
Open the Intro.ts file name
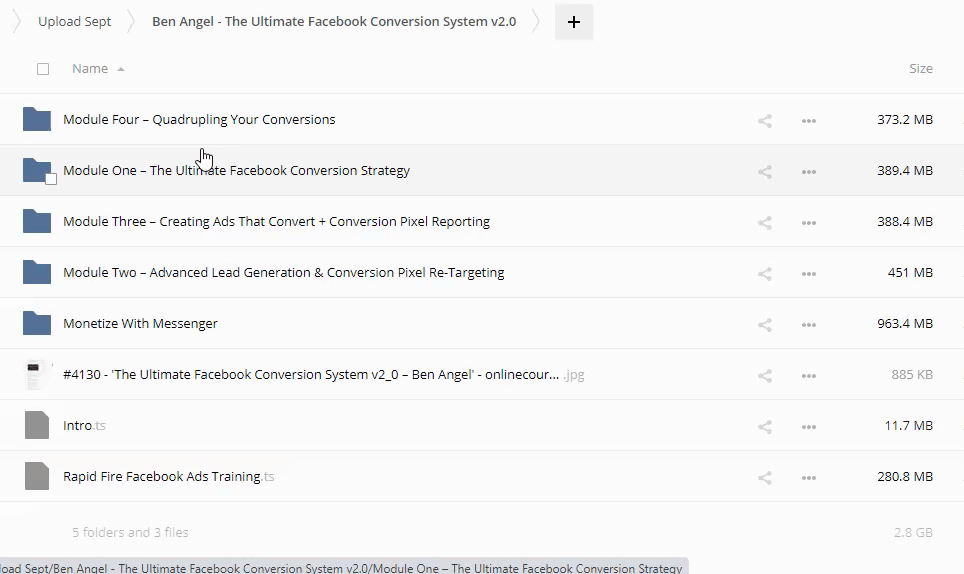[84, 425]
